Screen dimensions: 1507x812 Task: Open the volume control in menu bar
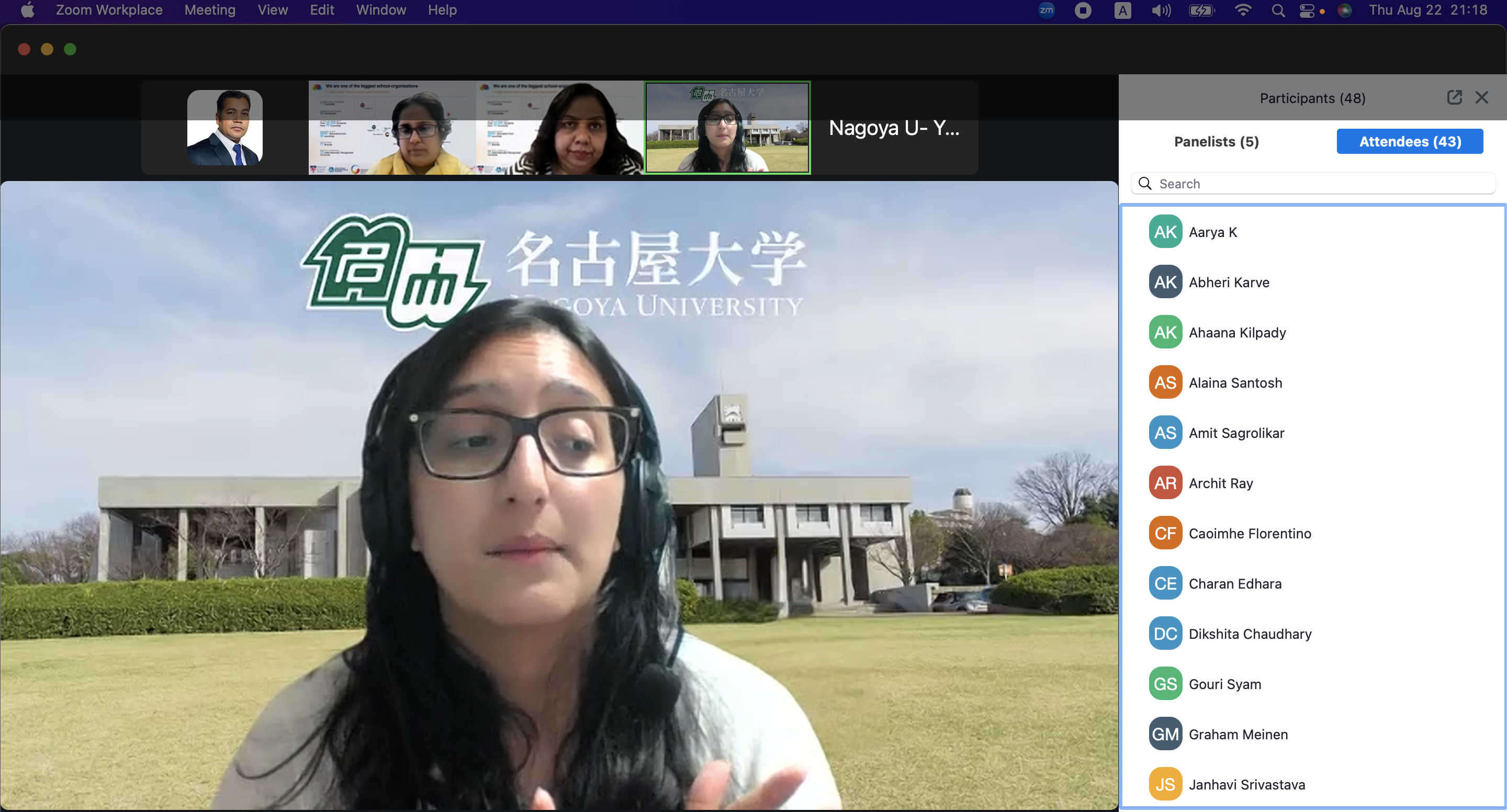coord(1161,10)
